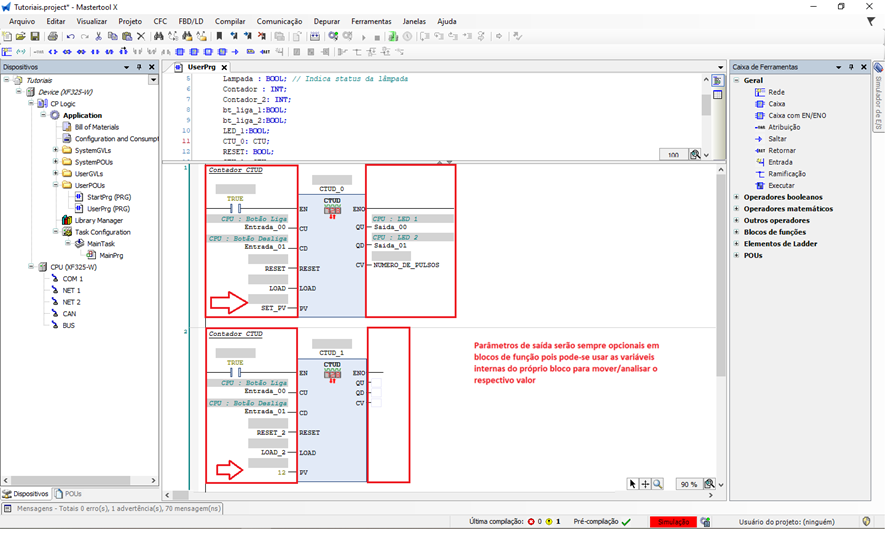This screenshot has width=886, height=533.
Task: Collapse the UserPOUs folder
Action: click(x=54, y=185)
